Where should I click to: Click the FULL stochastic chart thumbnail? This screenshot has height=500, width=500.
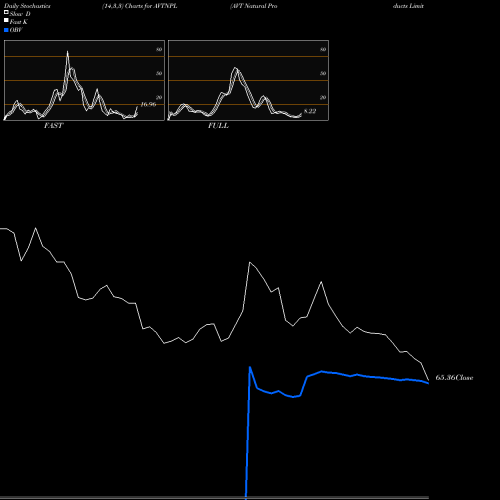click(x=248, y=80)
